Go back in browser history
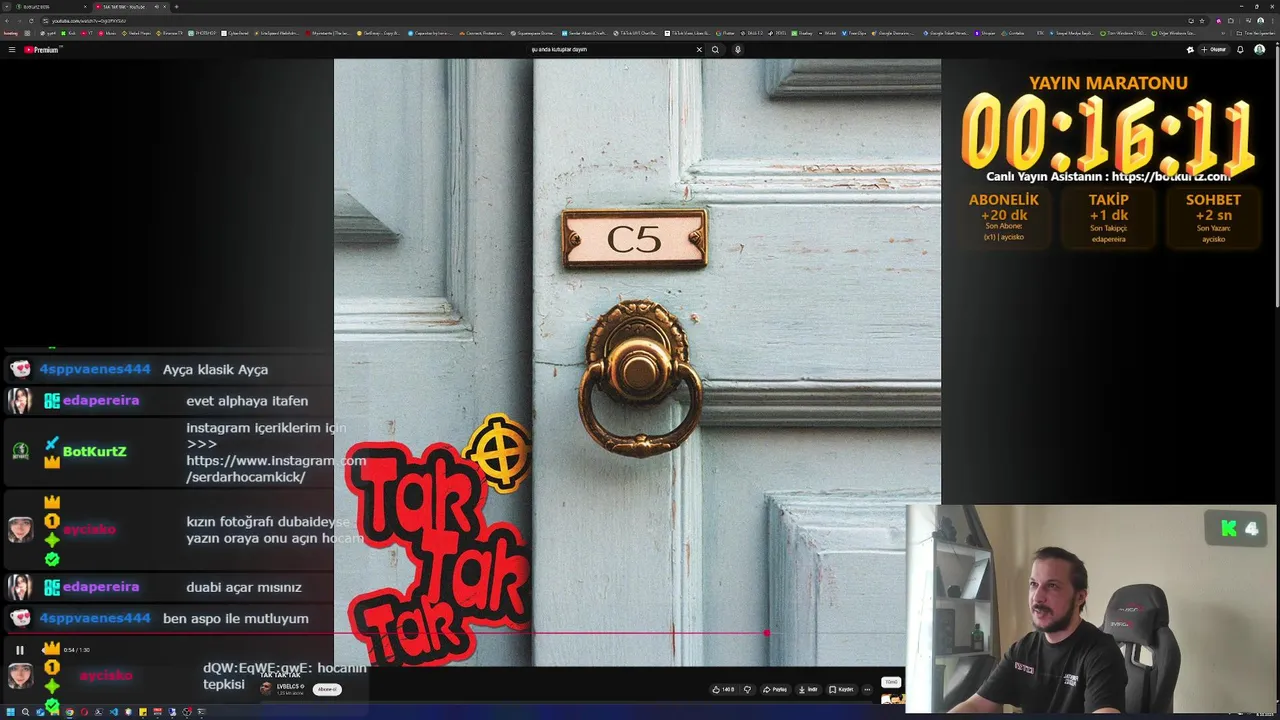Screen dimensions: 1280x720 (x=7, y=21)
